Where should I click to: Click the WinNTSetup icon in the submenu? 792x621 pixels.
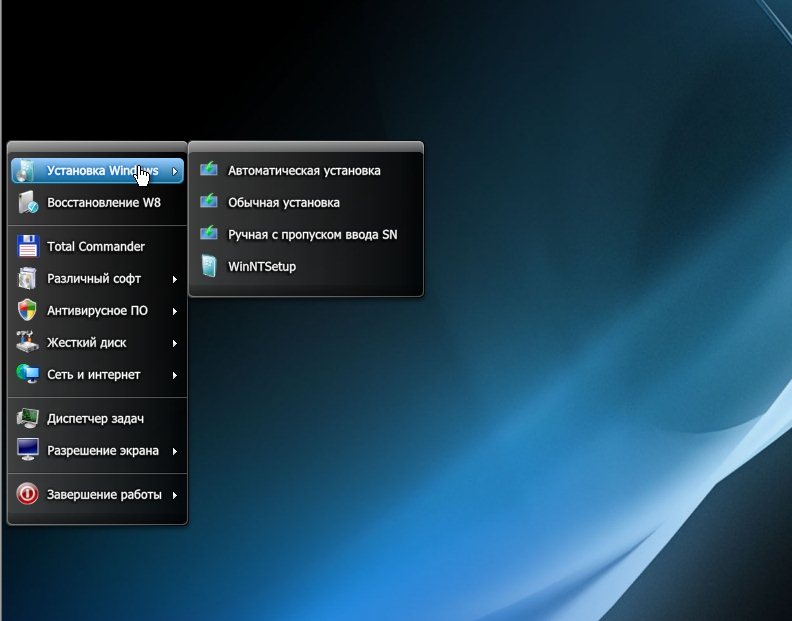209,267
